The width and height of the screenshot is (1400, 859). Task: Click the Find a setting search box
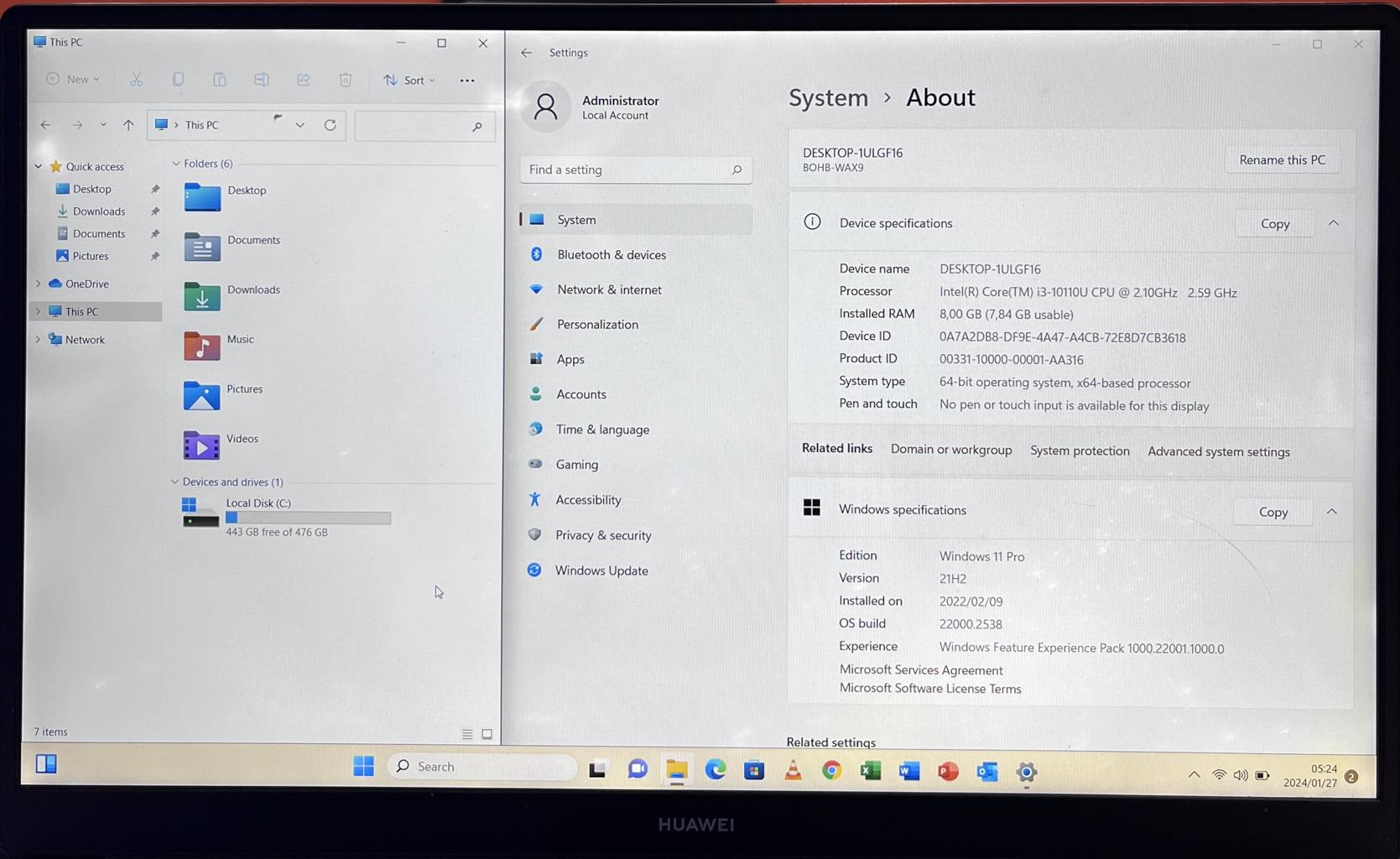pyautogui.click(x=629, y=169)
